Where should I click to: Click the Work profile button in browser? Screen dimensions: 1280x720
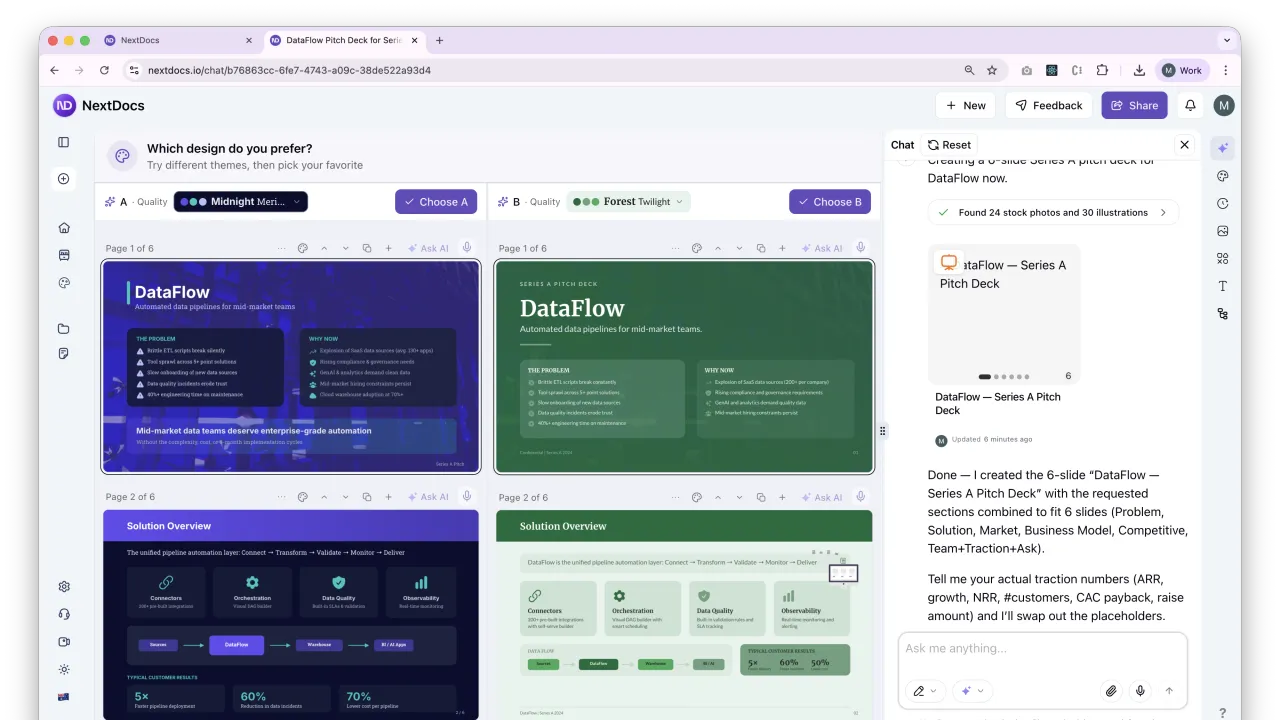pyautogui.click(x=1182, y=70)
